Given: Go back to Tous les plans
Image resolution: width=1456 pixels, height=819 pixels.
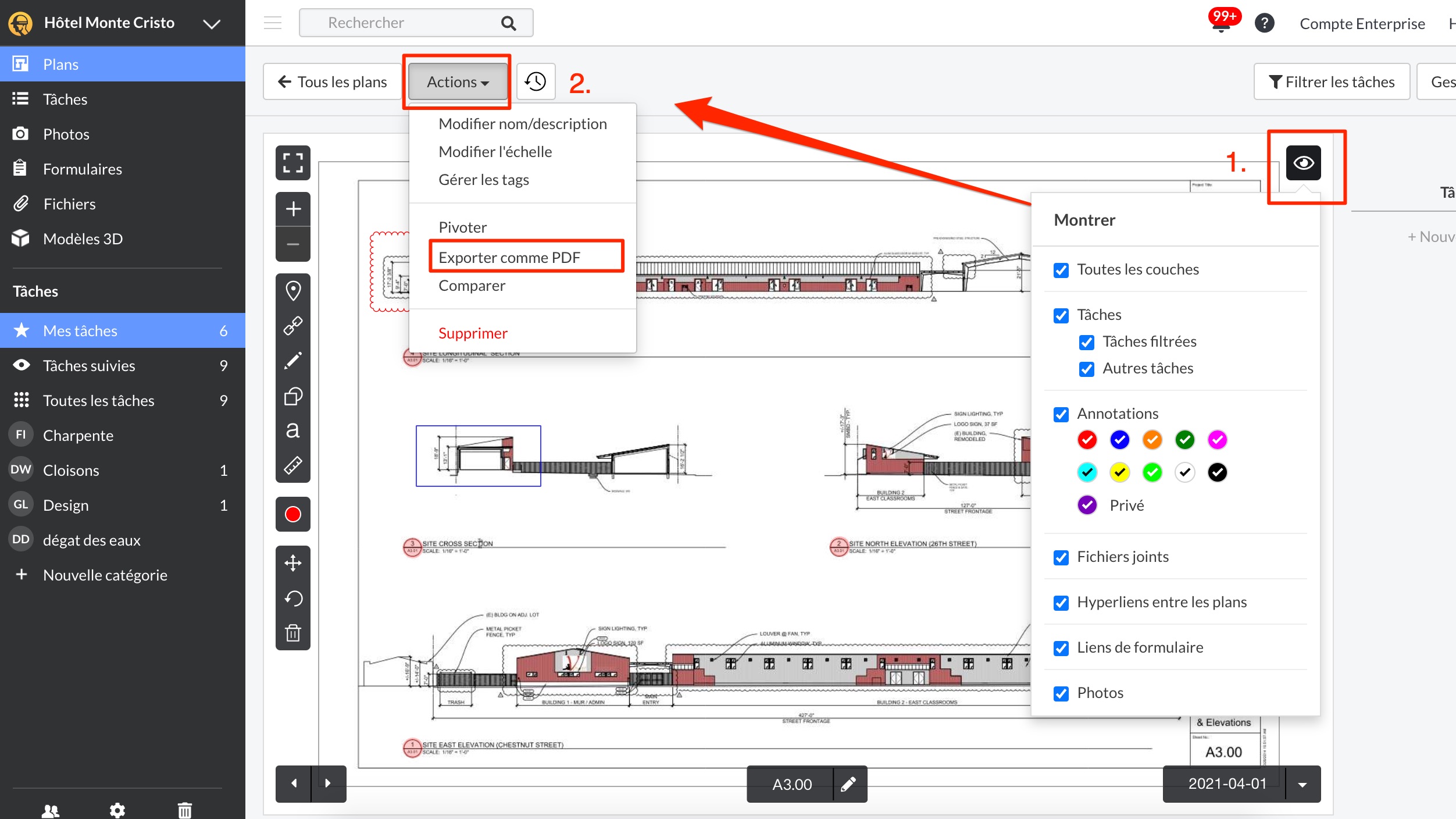Looking at the screenshot, I should point(332,81).
